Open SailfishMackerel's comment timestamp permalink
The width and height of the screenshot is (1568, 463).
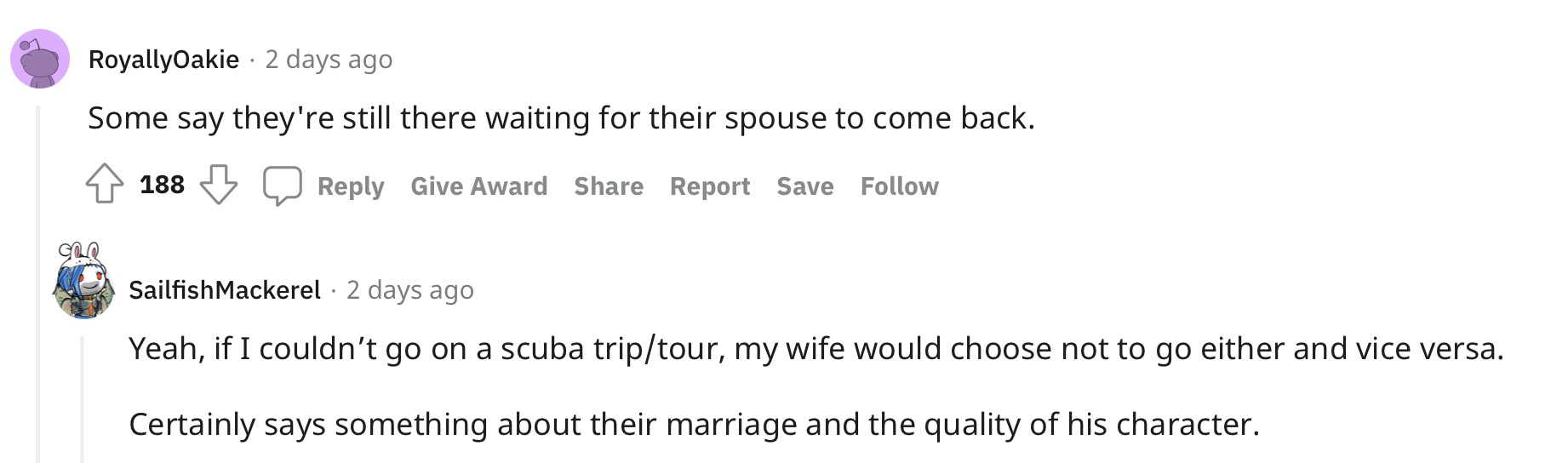pos(410,290)
